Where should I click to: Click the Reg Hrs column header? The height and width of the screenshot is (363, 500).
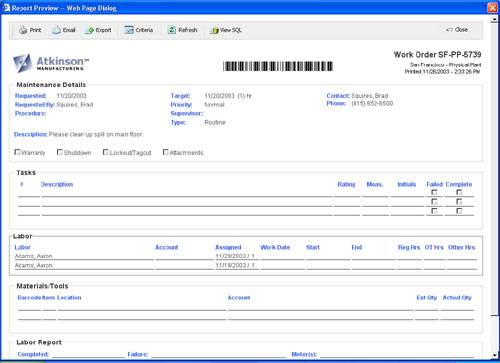[x=409, y=247]
